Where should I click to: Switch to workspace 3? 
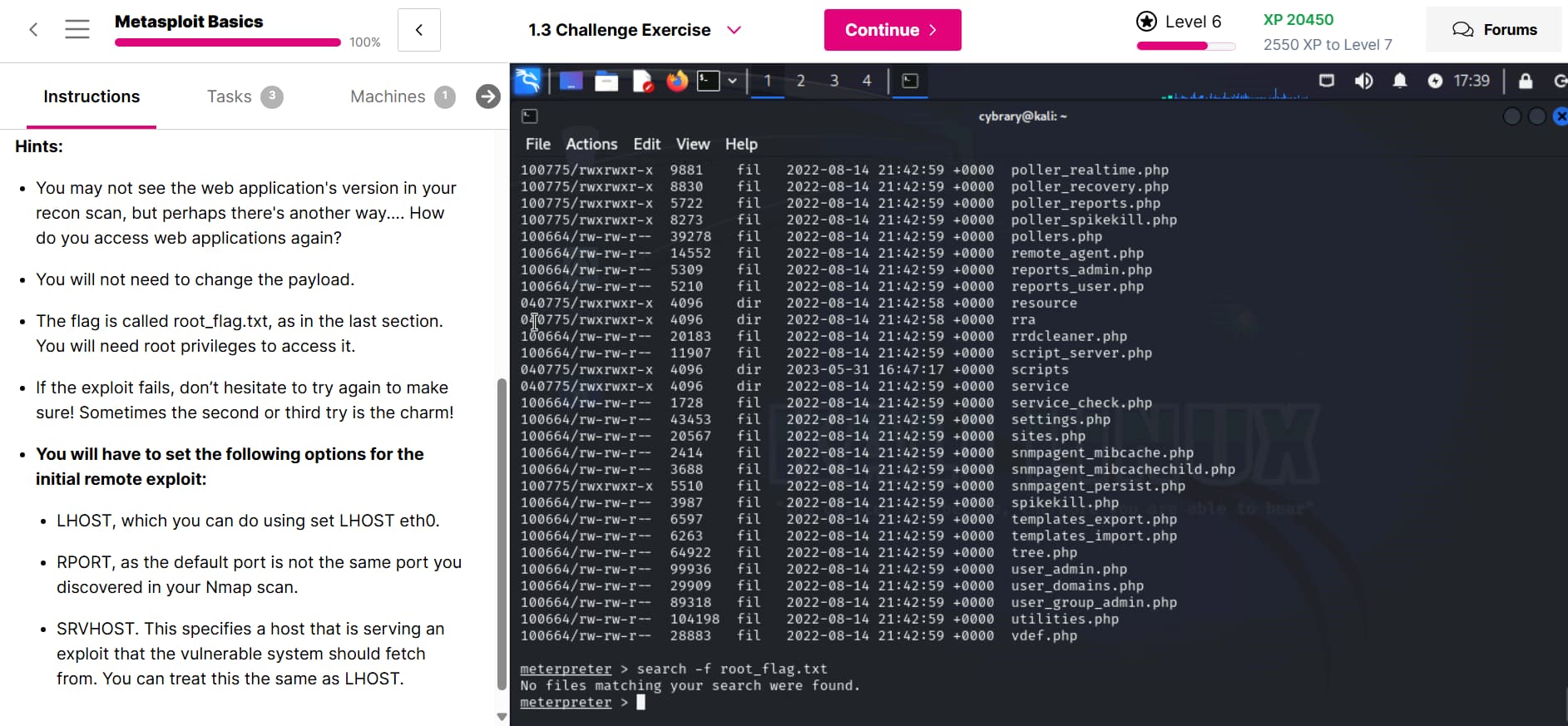tap(833, 81)
